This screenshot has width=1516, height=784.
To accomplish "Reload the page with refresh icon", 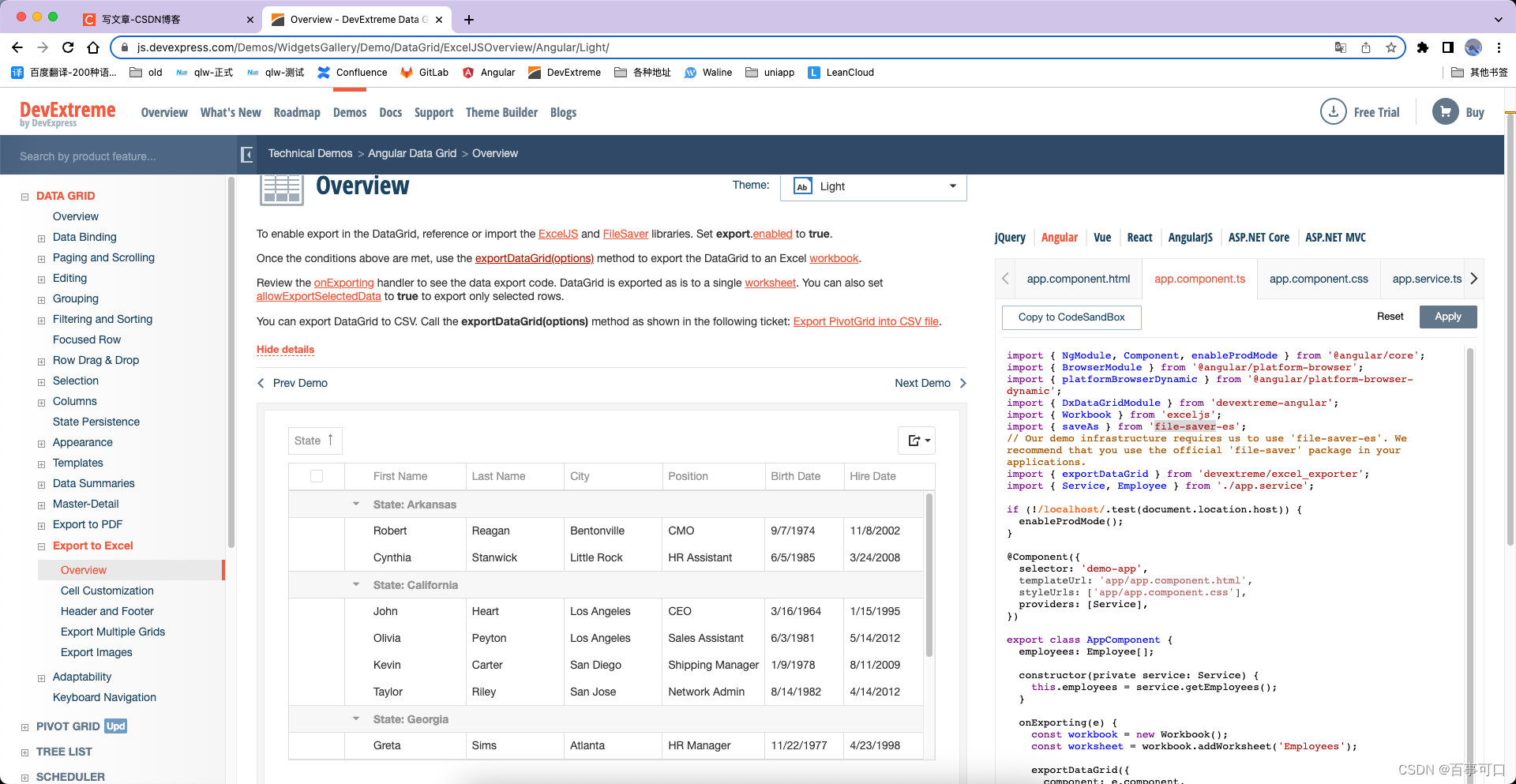I will point(68,47).
